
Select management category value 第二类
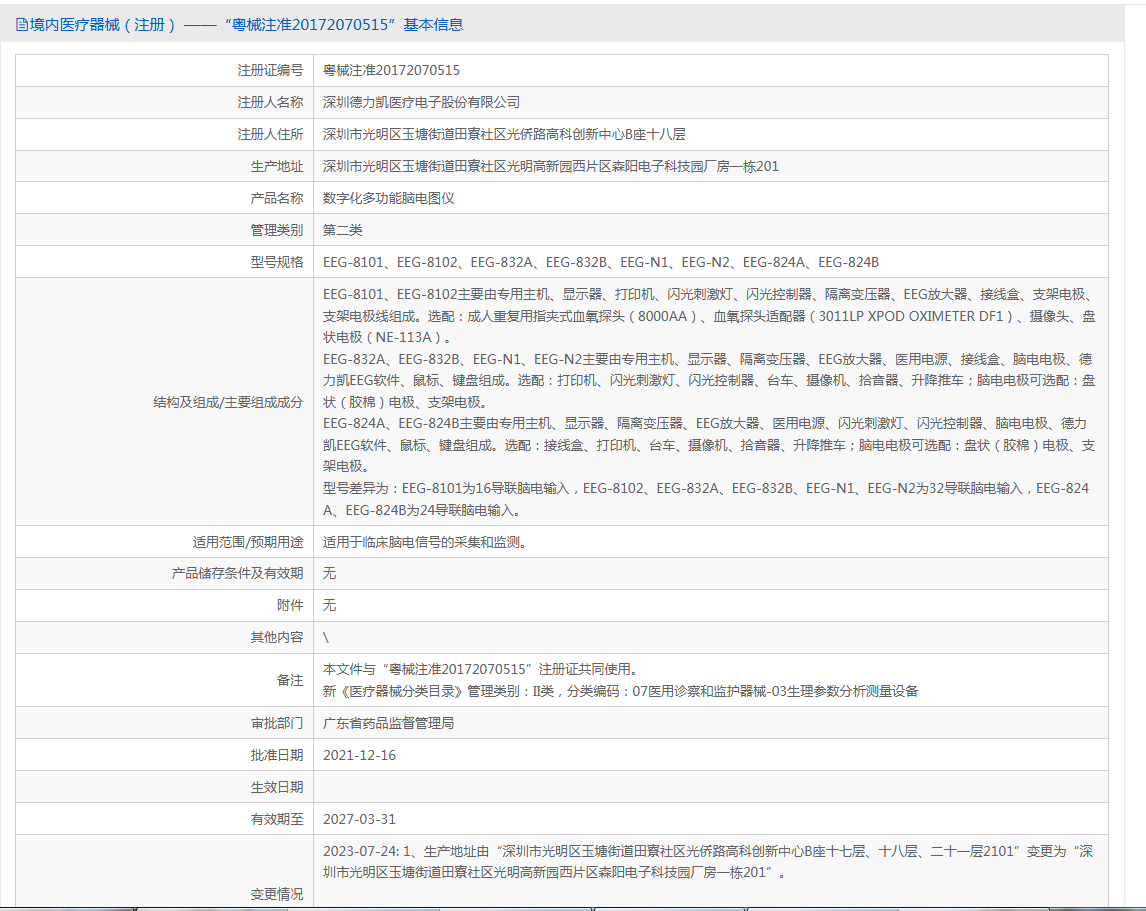[x=342, y=230]
